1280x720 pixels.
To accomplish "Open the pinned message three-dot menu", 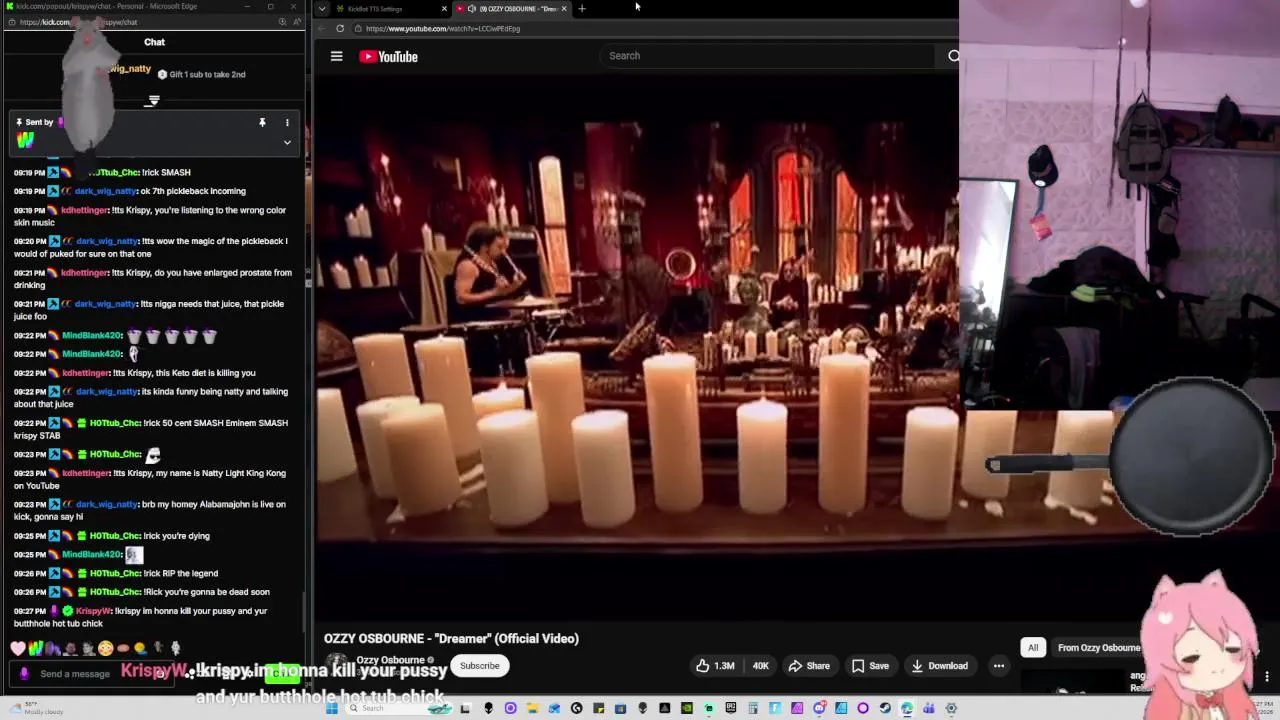I will 287,123.
